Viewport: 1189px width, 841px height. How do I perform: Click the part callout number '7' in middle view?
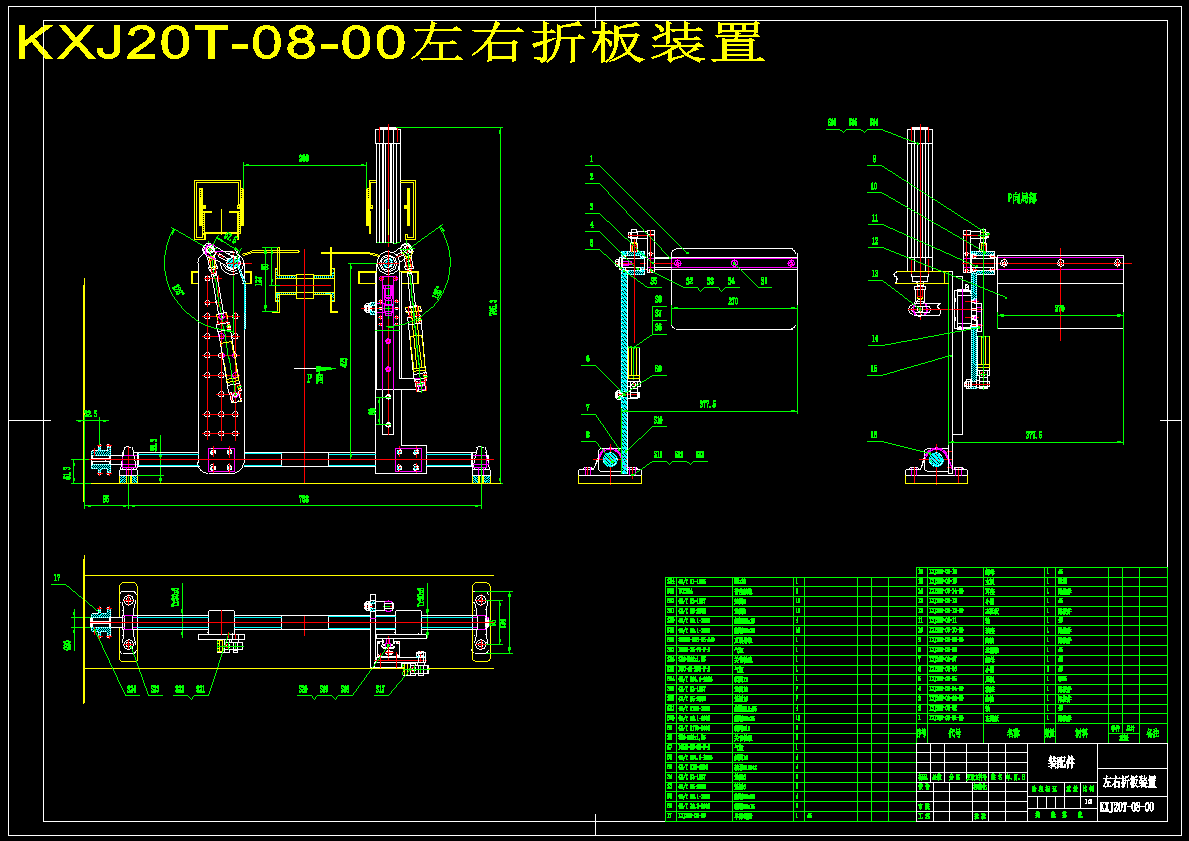pyautogui.click(x=588, y=407)
